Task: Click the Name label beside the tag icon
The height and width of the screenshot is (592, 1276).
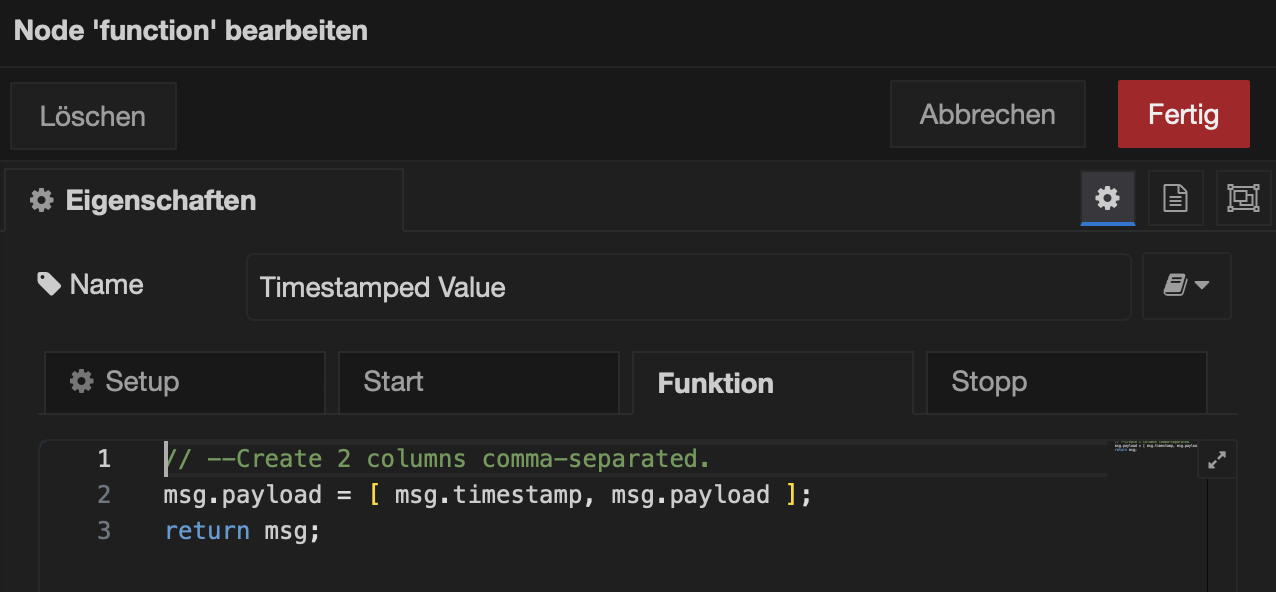Action: pos(106,285)
